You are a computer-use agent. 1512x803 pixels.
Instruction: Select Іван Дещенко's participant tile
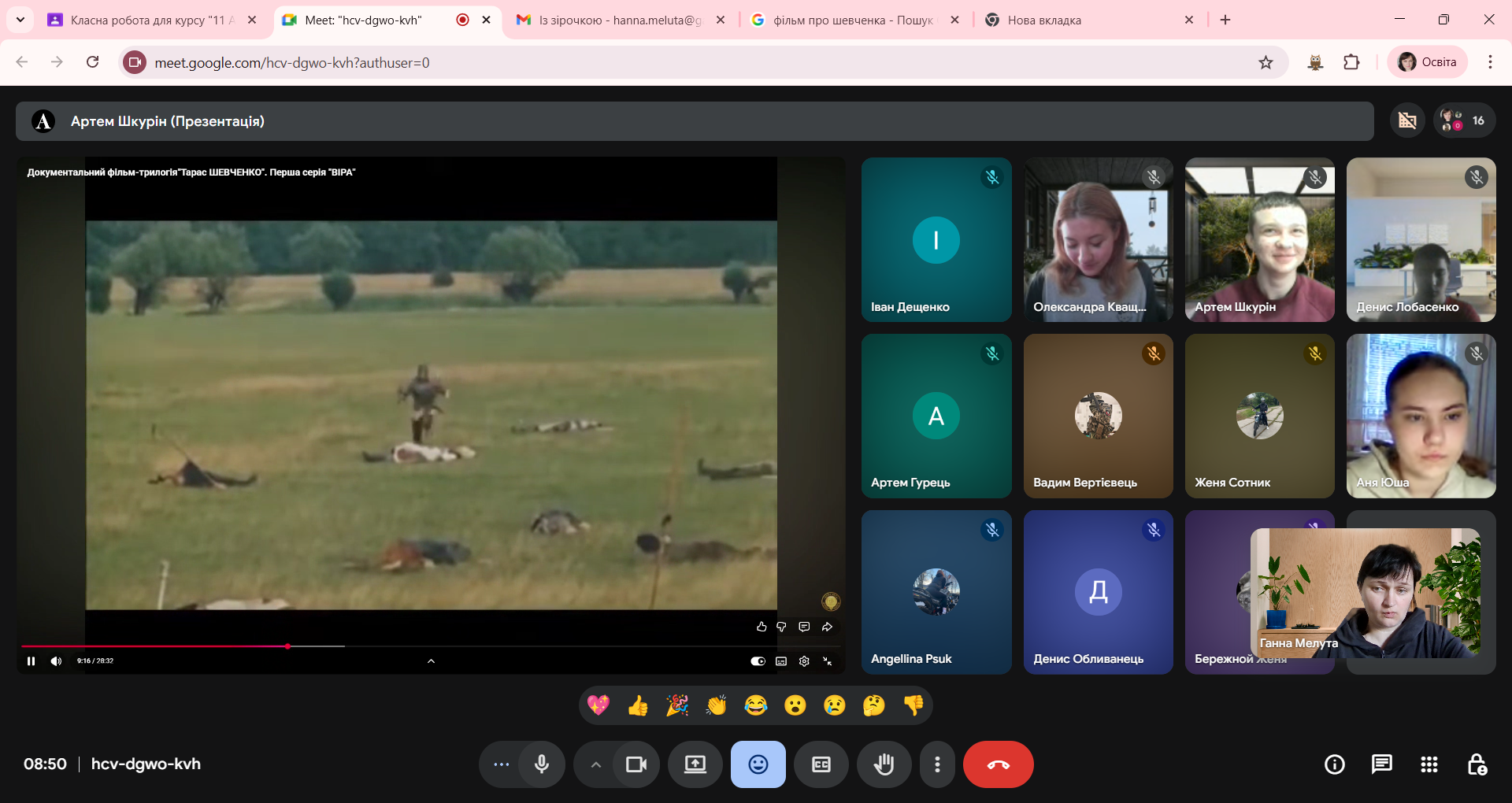(936, 239)
